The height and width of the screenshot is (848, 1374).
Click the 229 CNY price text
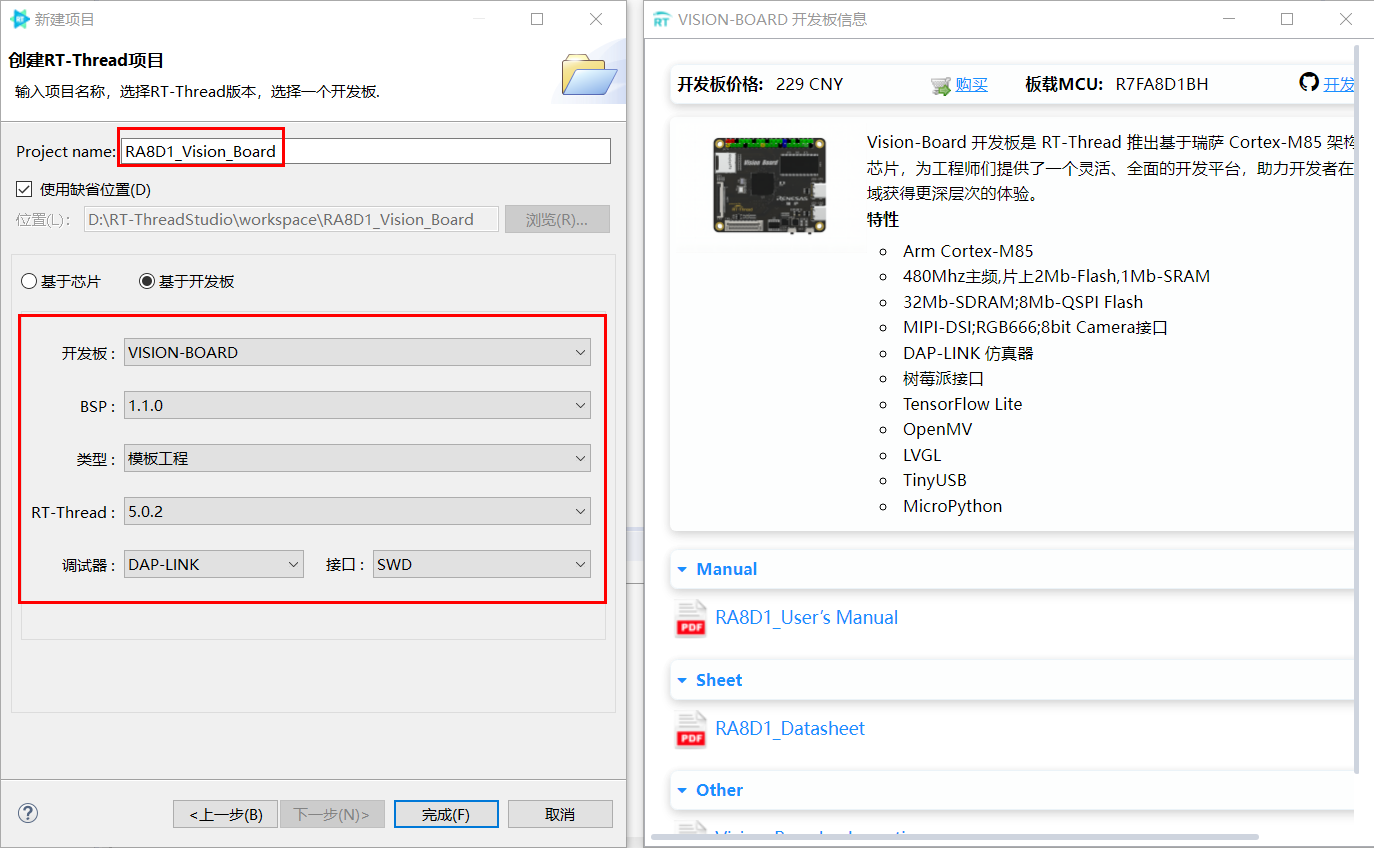(809, 84)
